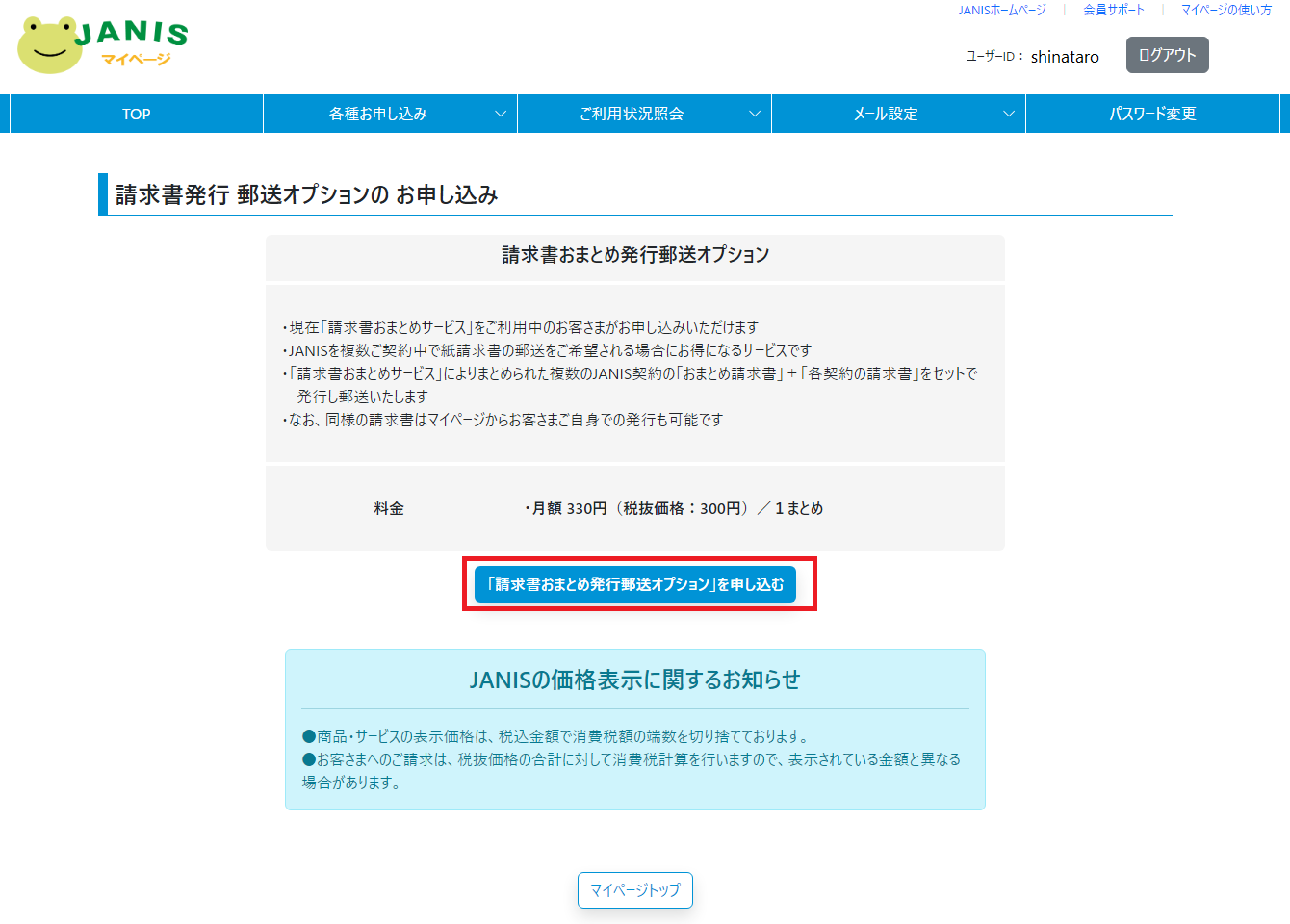Select TOP in the navigation bar
The height and width of the screenshot is (924, 1290).
point(136,114)
